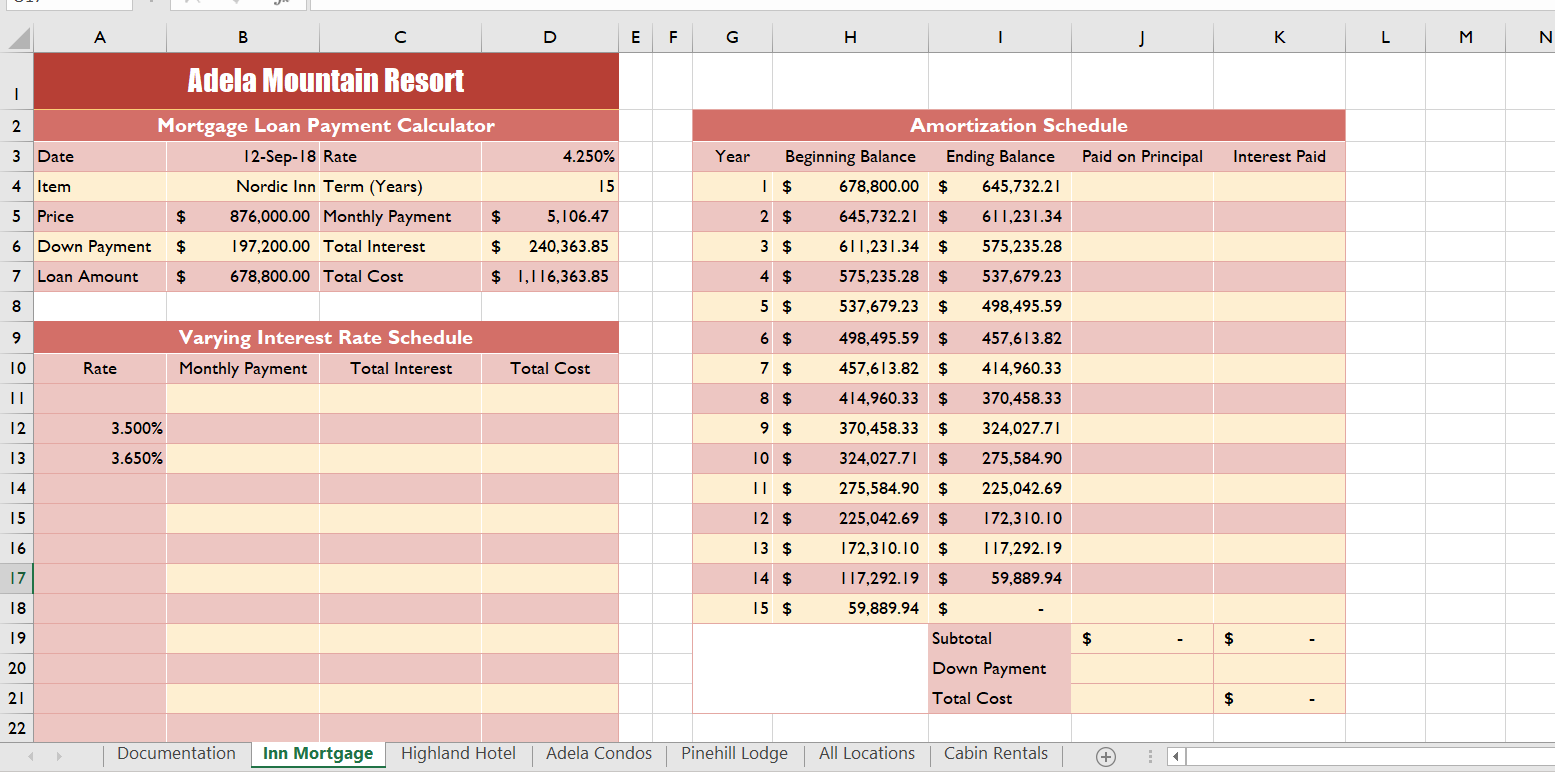
Task: Select beginning balance 414,960.33 for year 8
Action: pos(850,398)
